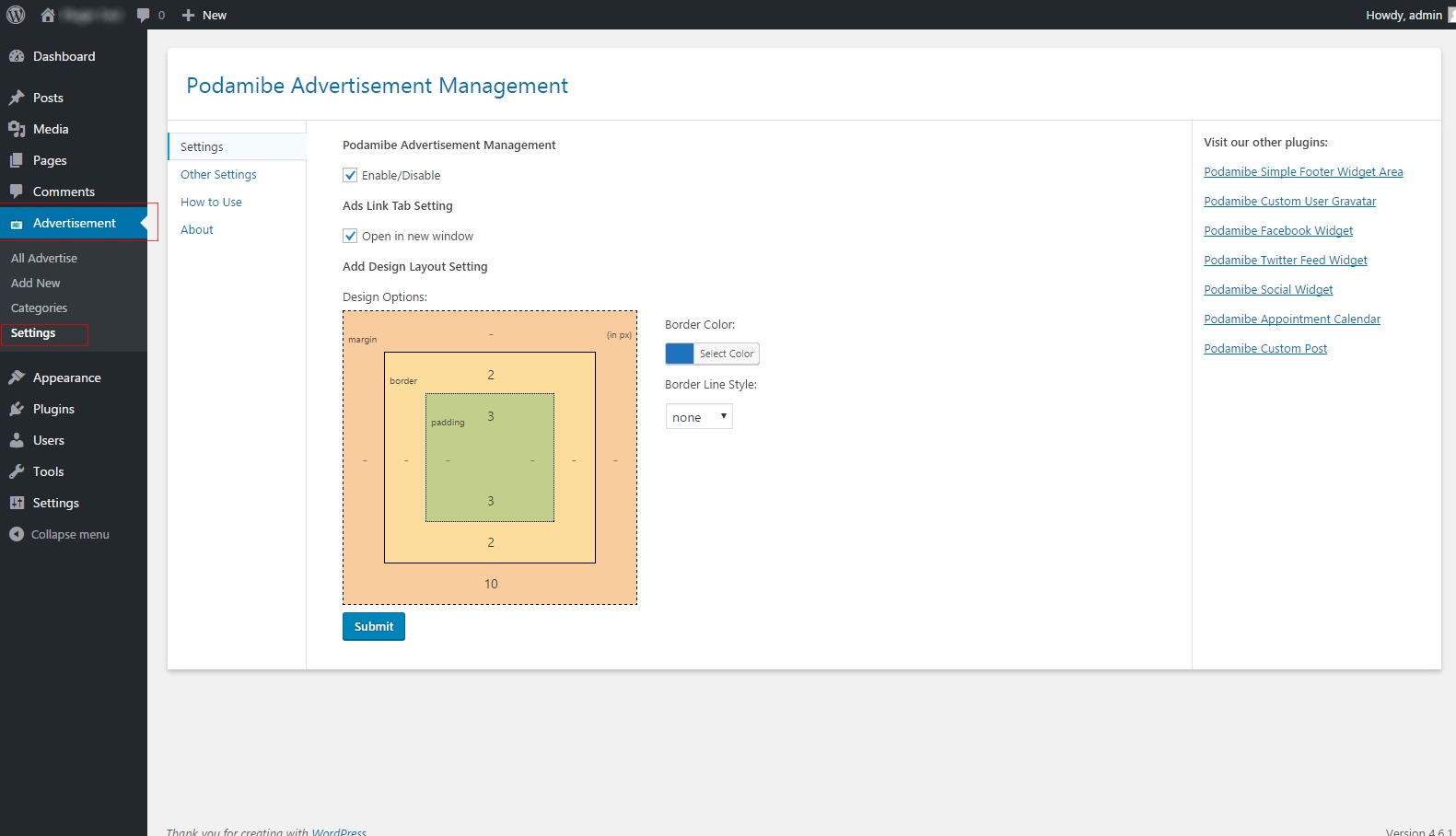
Task: Click the Plugins plug icon
Action: tap(17, 409)
